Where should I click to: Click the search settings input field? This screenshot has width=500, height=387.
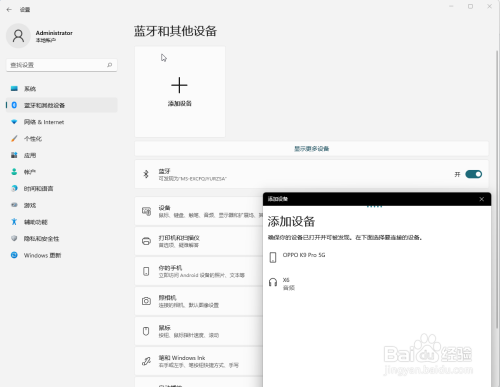(62, 65)
